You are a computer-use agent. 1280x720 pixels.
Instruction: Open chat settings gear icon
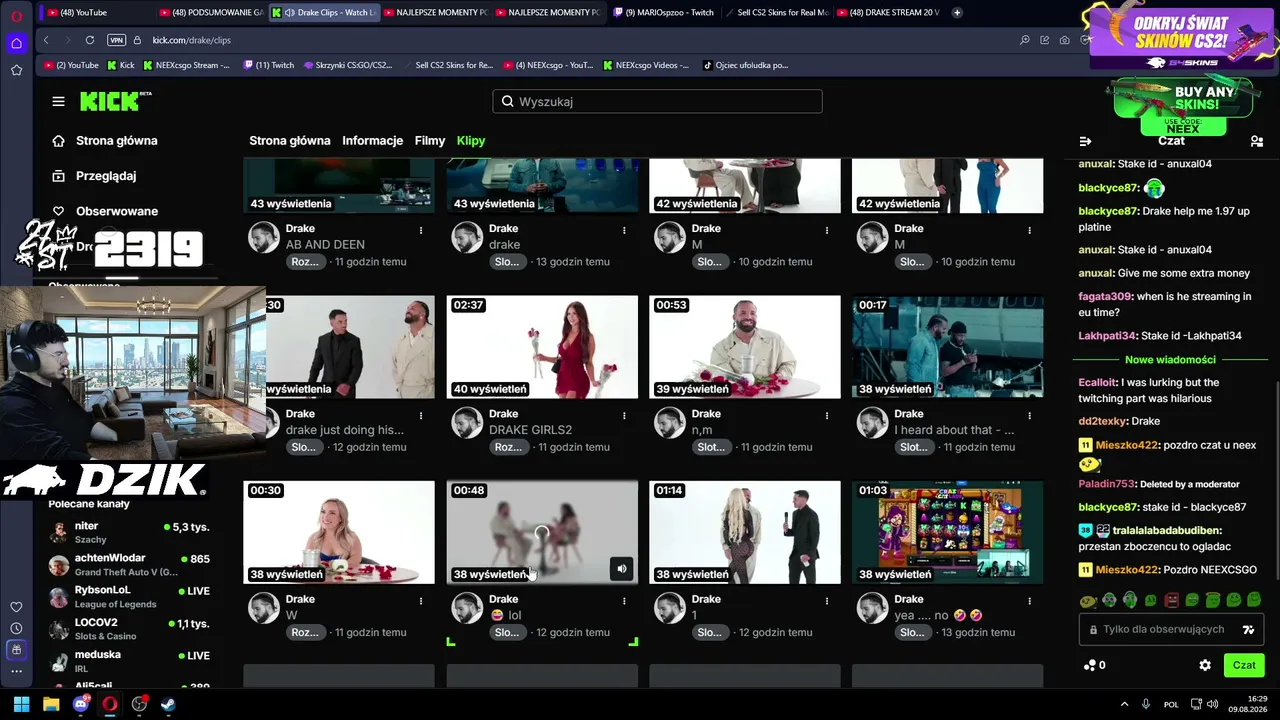coord(1205,665)
